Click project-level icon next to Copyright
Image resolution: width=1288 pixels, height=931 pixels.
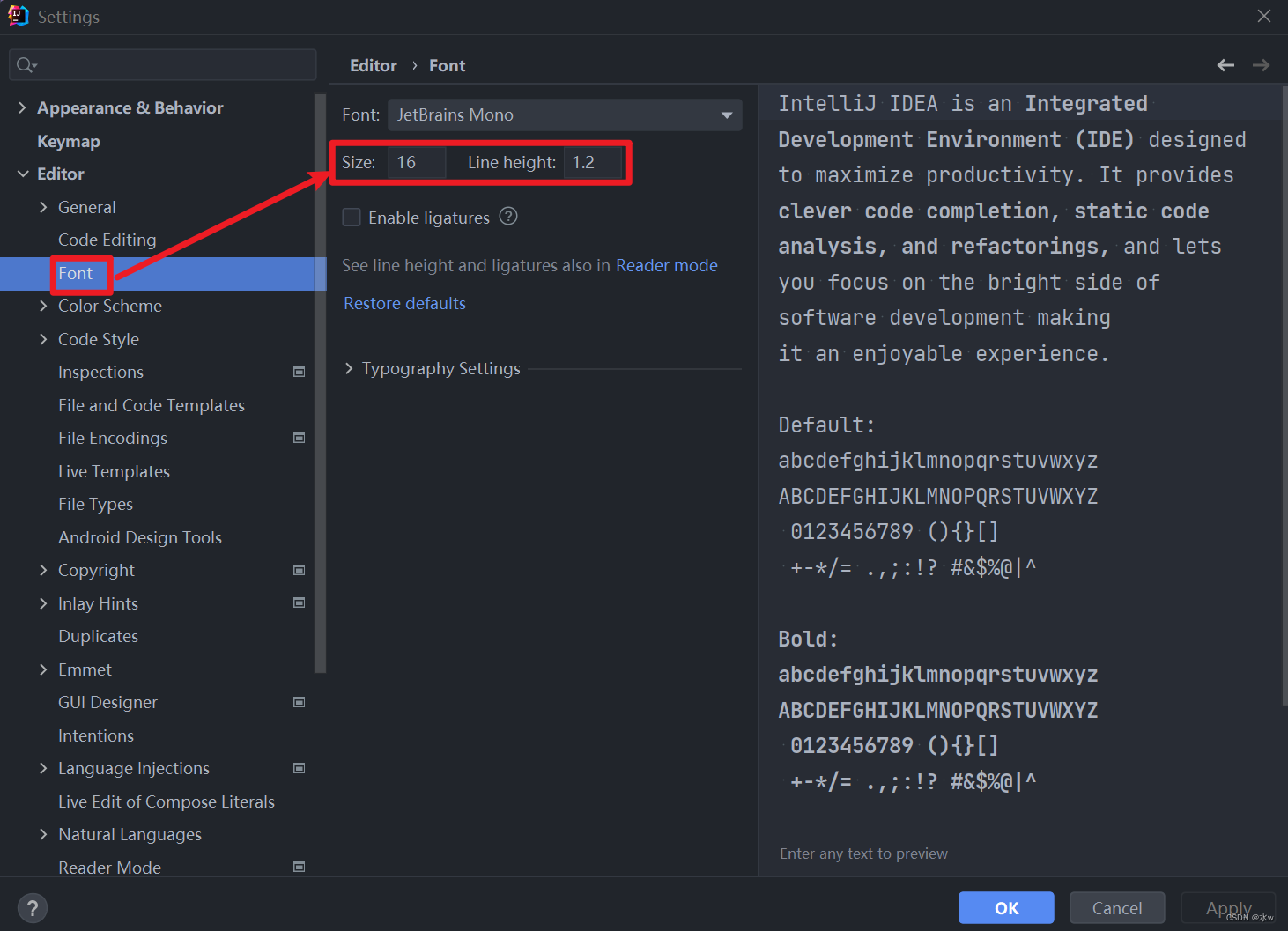pyautogui.click(x=300, y=570)
